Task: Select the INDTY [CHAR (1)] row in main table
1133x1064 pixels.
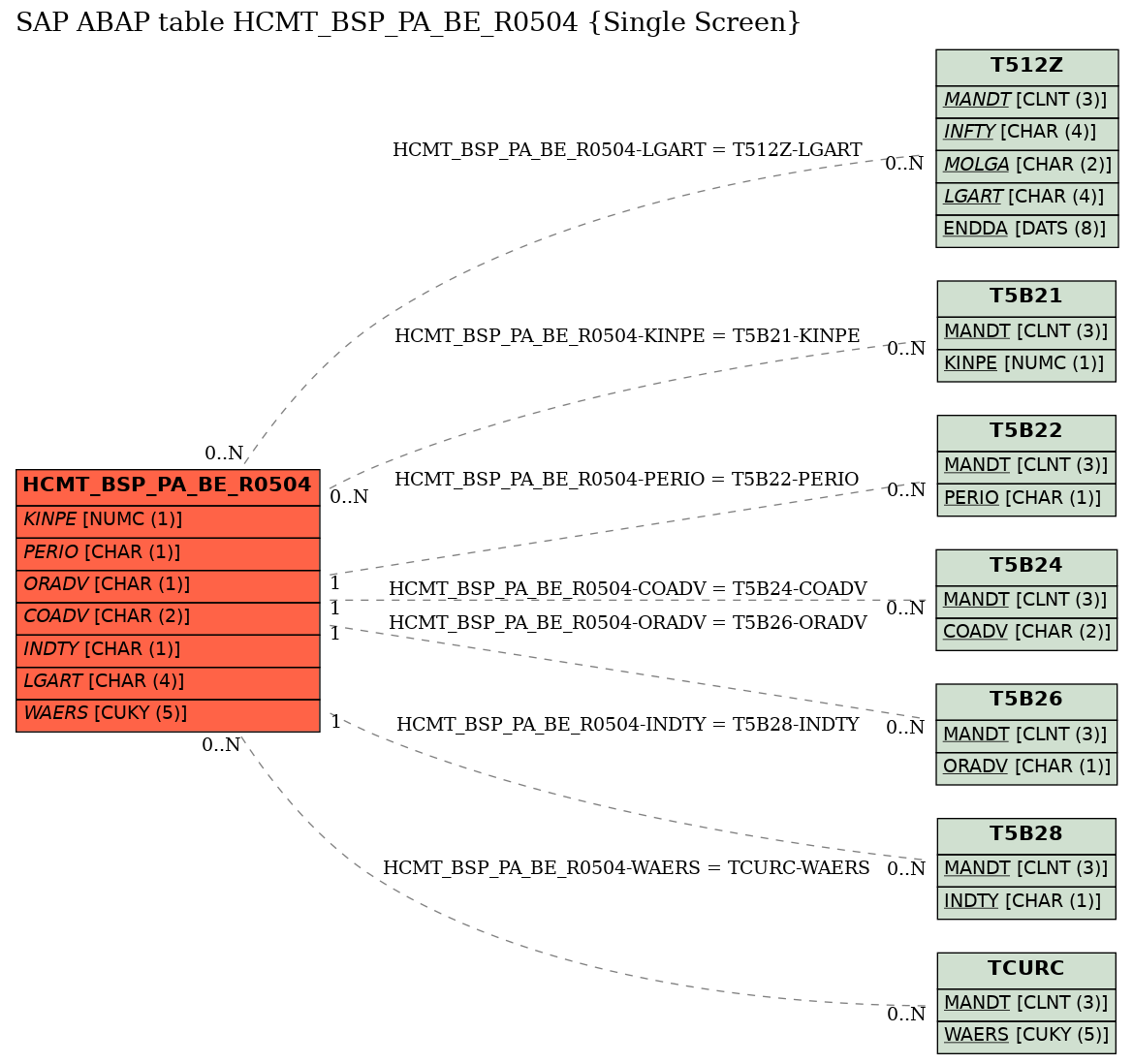Action: 168,651
